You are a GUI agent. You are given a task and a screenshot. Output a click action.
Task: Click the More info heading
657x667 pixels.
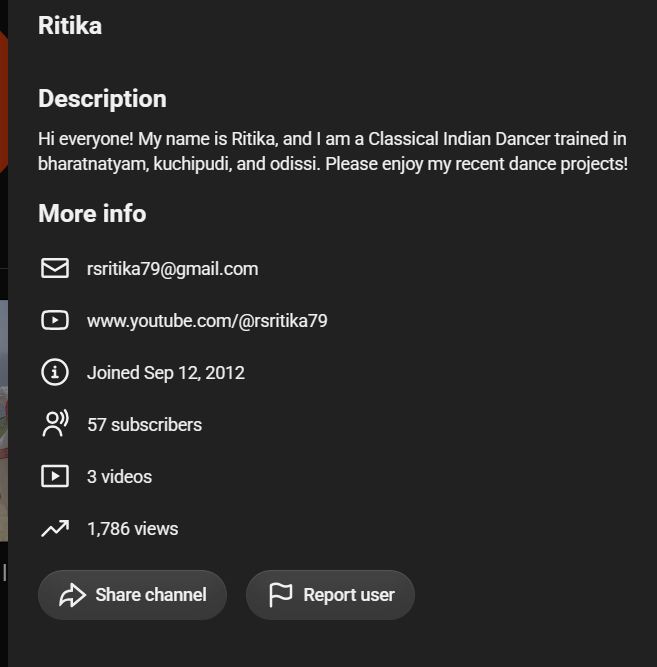[x=92, y=213]
